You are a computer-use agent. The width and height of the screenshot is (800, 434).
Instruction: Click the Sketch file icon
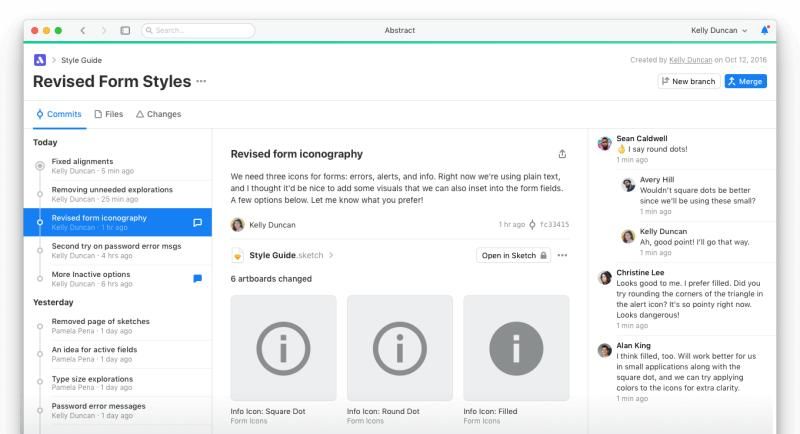(x=237, y=255)
